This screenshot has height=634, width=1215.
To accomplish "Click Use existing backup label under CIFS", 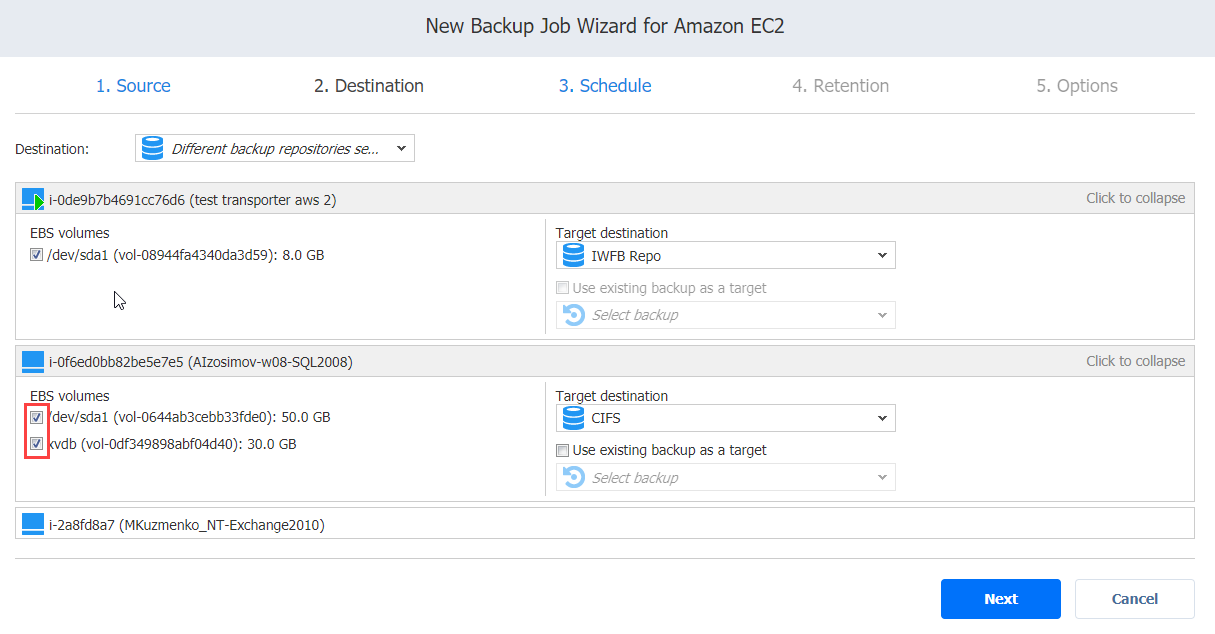I will [670, 450].
